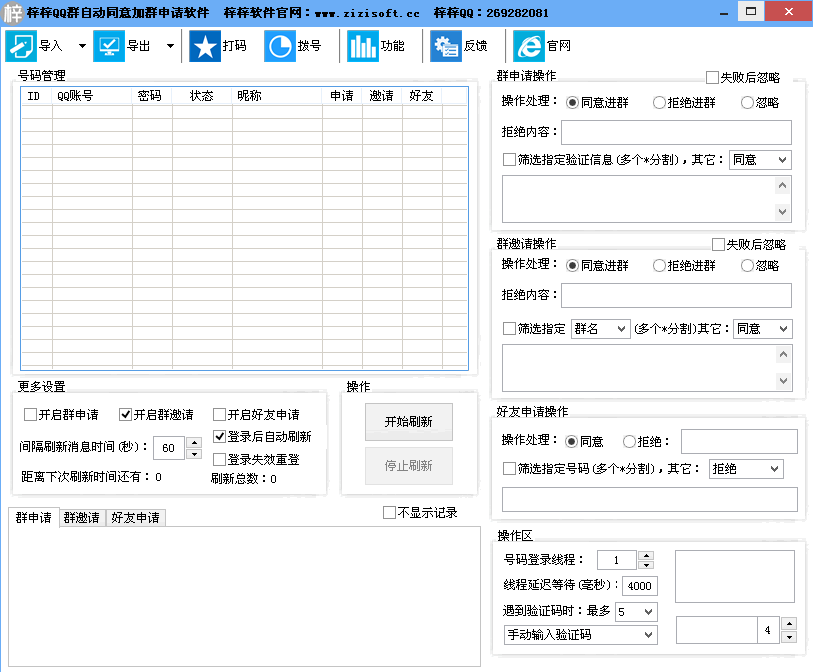Open the 其它 拒绝 dropdown in 好友申请操作
This screenshot has height=672, width=813.
point(746,469)
